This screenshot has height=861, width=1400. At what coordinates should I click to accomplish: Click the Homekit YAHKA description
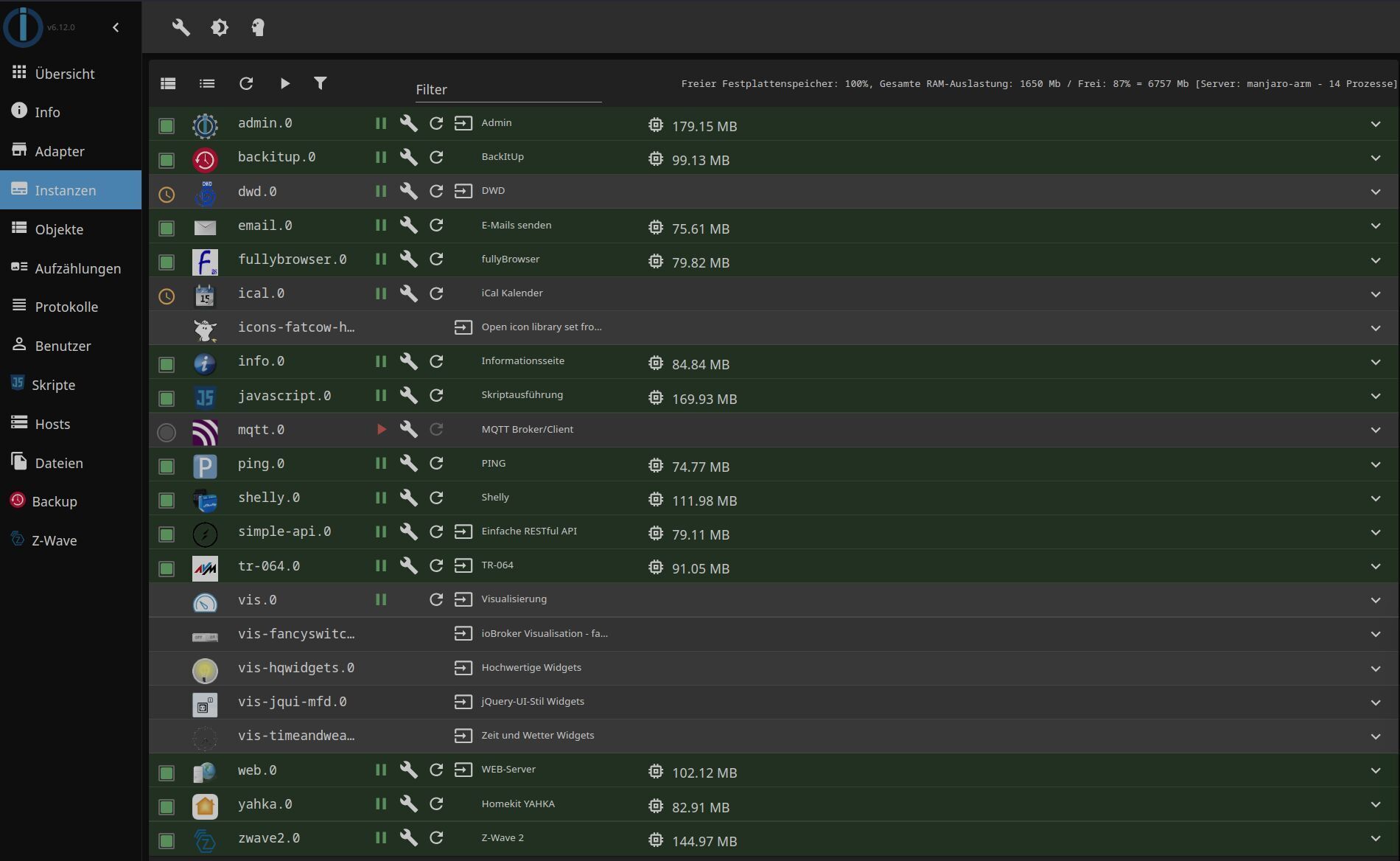(518, 804)
